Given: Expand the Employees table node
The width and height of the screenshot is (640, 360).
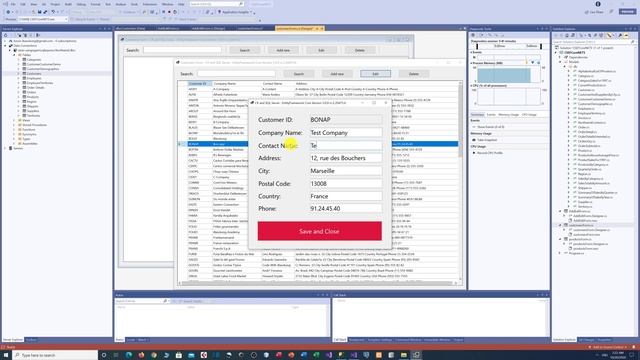Looking at the screenshot, I should pyautogui.click(x=19, y=78).
